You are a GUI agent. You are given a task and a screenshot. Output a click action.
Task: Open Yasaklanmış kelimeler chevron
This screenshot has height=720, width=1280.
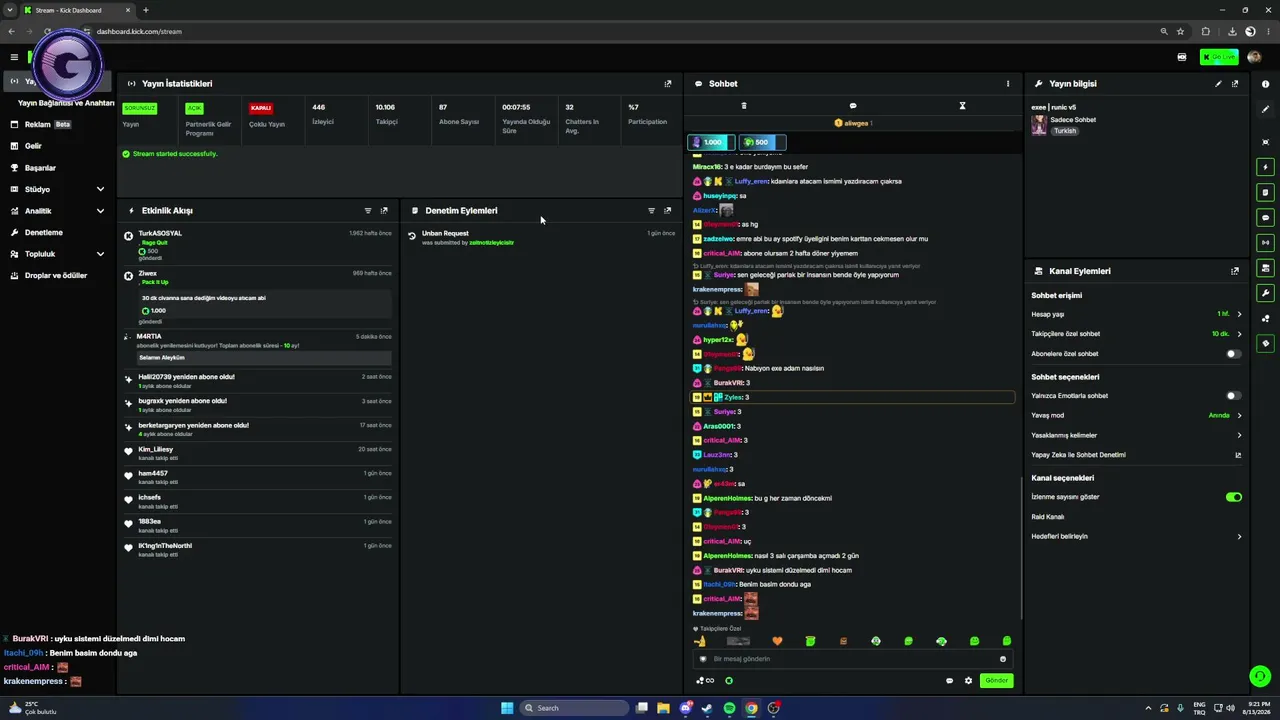tap(1239, 435)
